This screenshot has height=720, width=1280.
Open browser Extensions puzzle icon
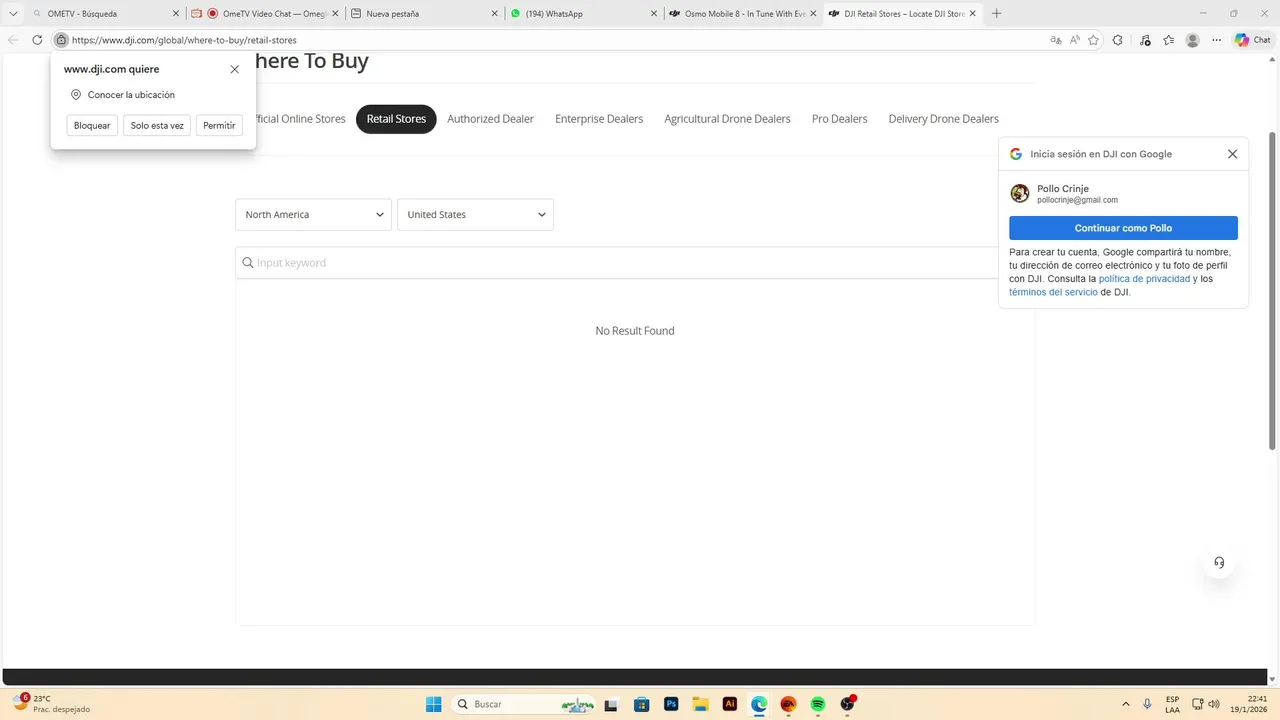point(1118,40)
